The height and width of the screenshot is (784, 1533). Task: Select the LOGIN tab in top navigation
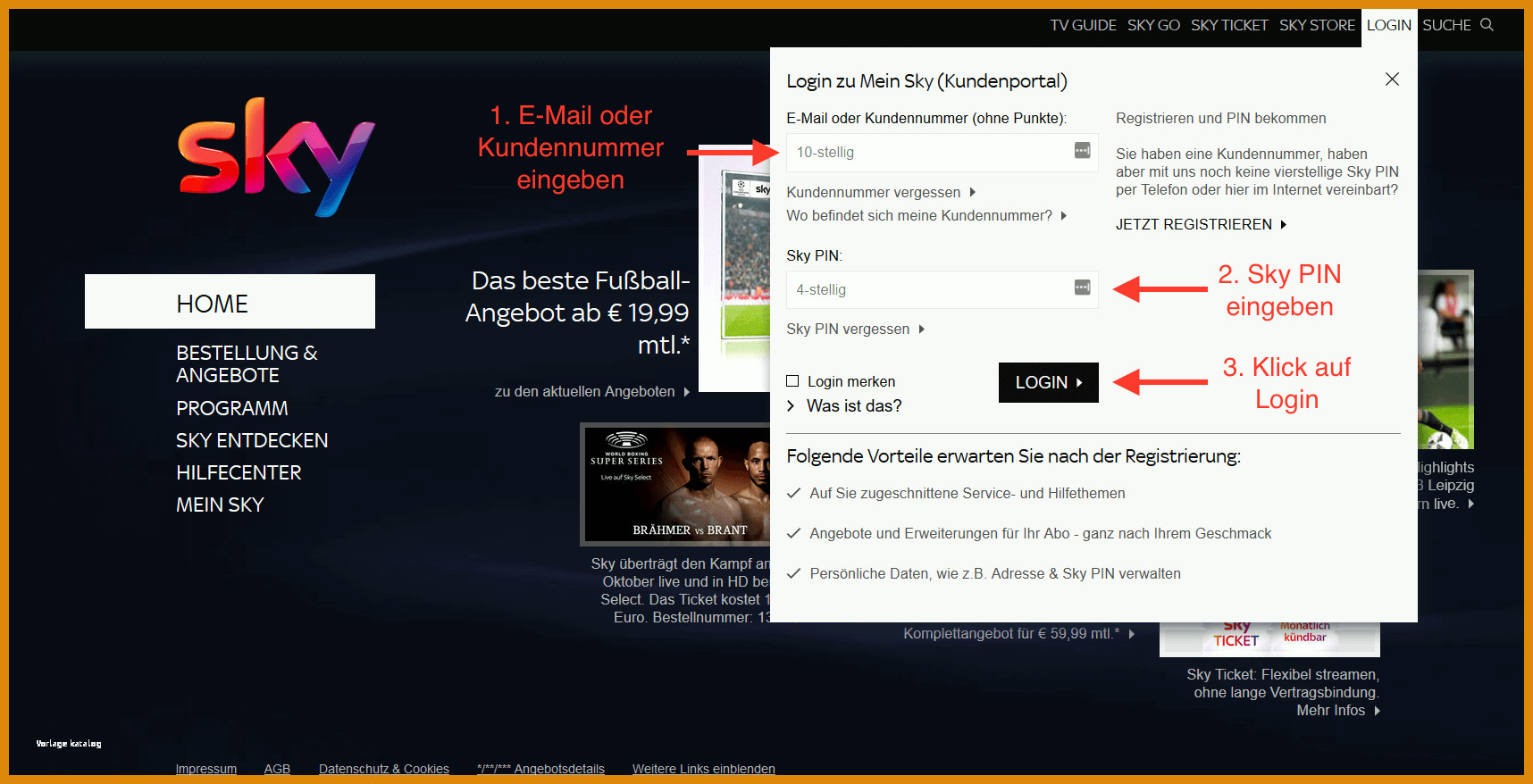pyautogui.click(x=1389, y=26)
